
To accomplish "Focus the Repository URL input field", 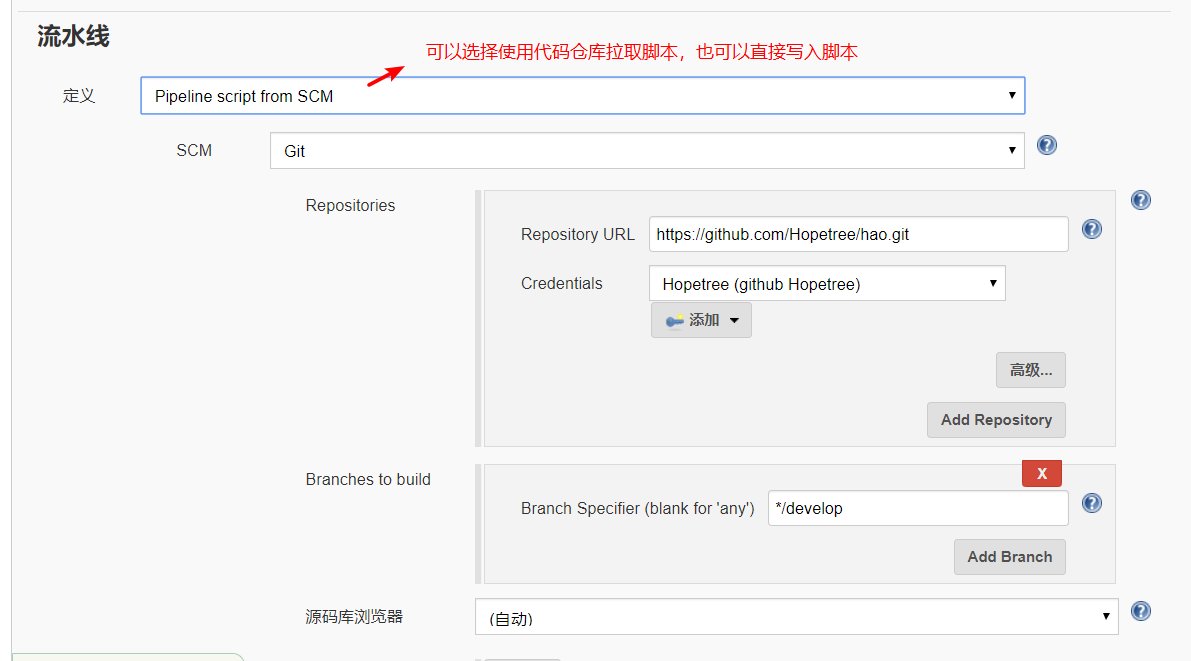I will click(858, 234).
